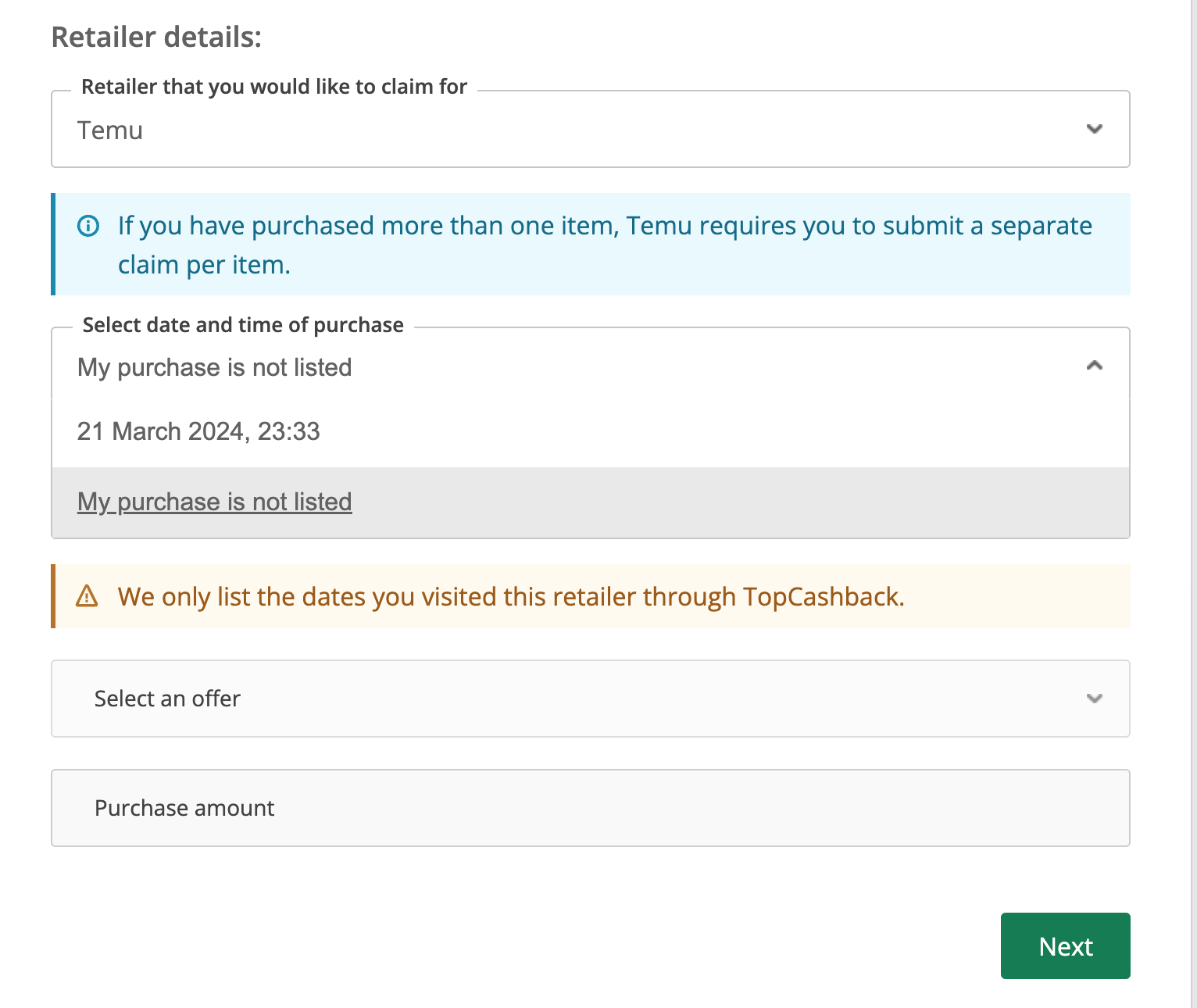The image size is (1197, 1008).
Task: Click the page's vertical scrollbar
Action: (1193, 504)
